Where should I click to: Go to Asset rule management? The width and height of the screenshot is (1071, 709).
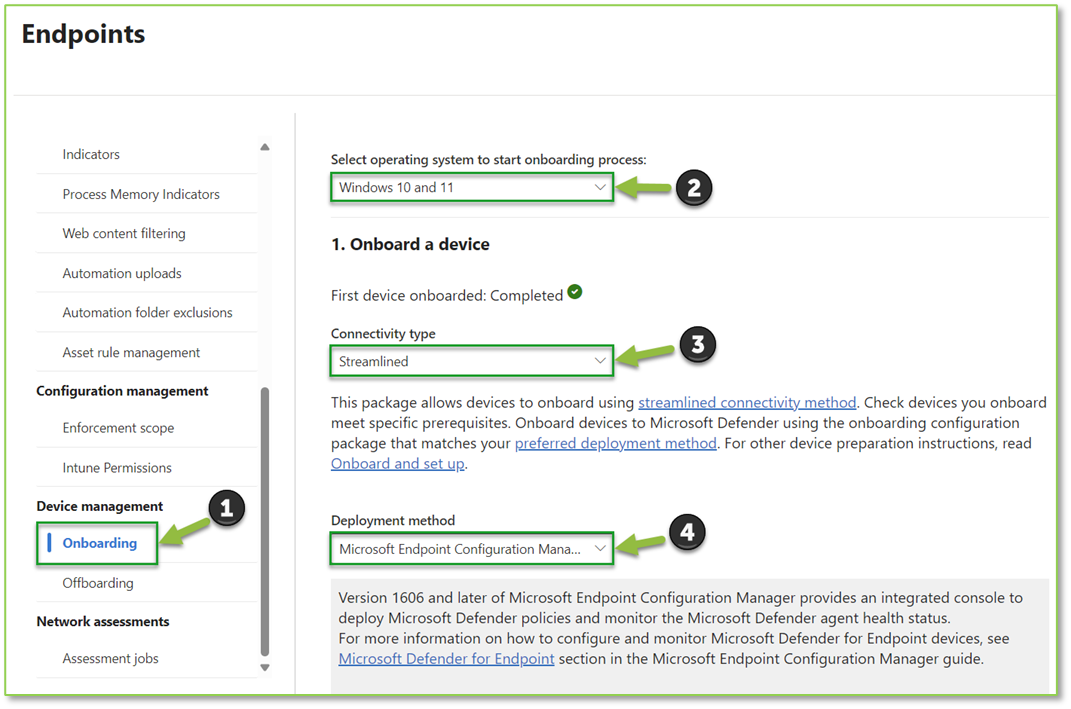131,352
